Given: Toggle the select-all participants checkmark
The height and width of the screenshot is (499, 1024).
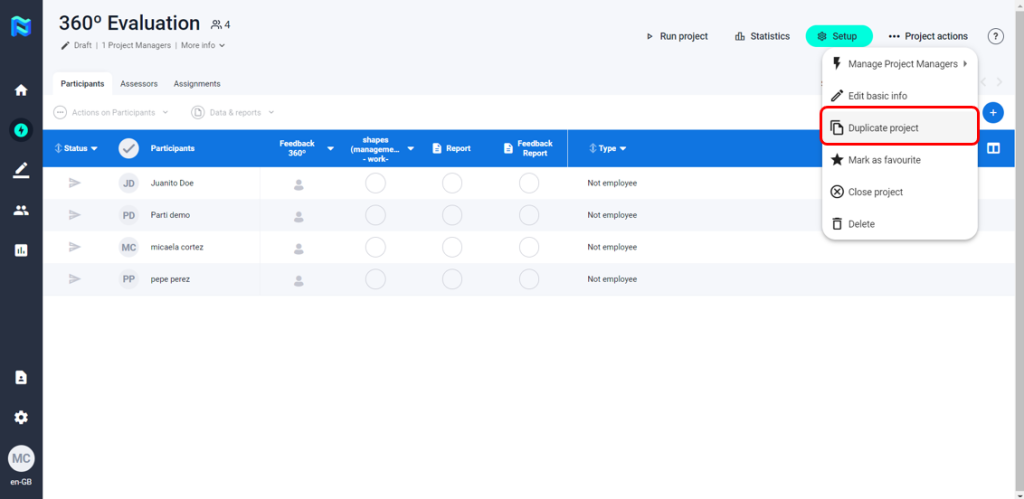Looking at the screenshot, I should [128, 148].
